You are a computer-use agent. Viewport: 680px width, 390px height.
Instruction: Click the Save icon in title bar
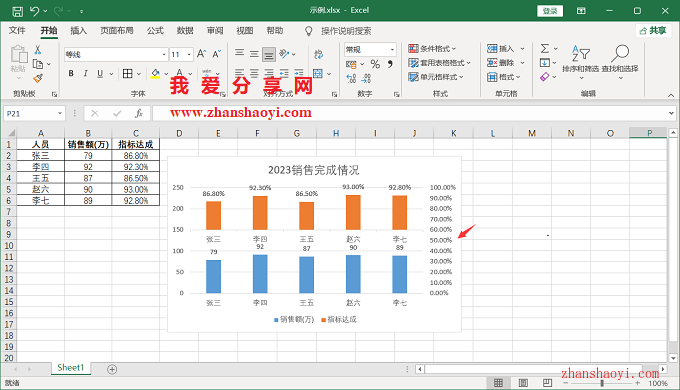[x=17, y=11]
